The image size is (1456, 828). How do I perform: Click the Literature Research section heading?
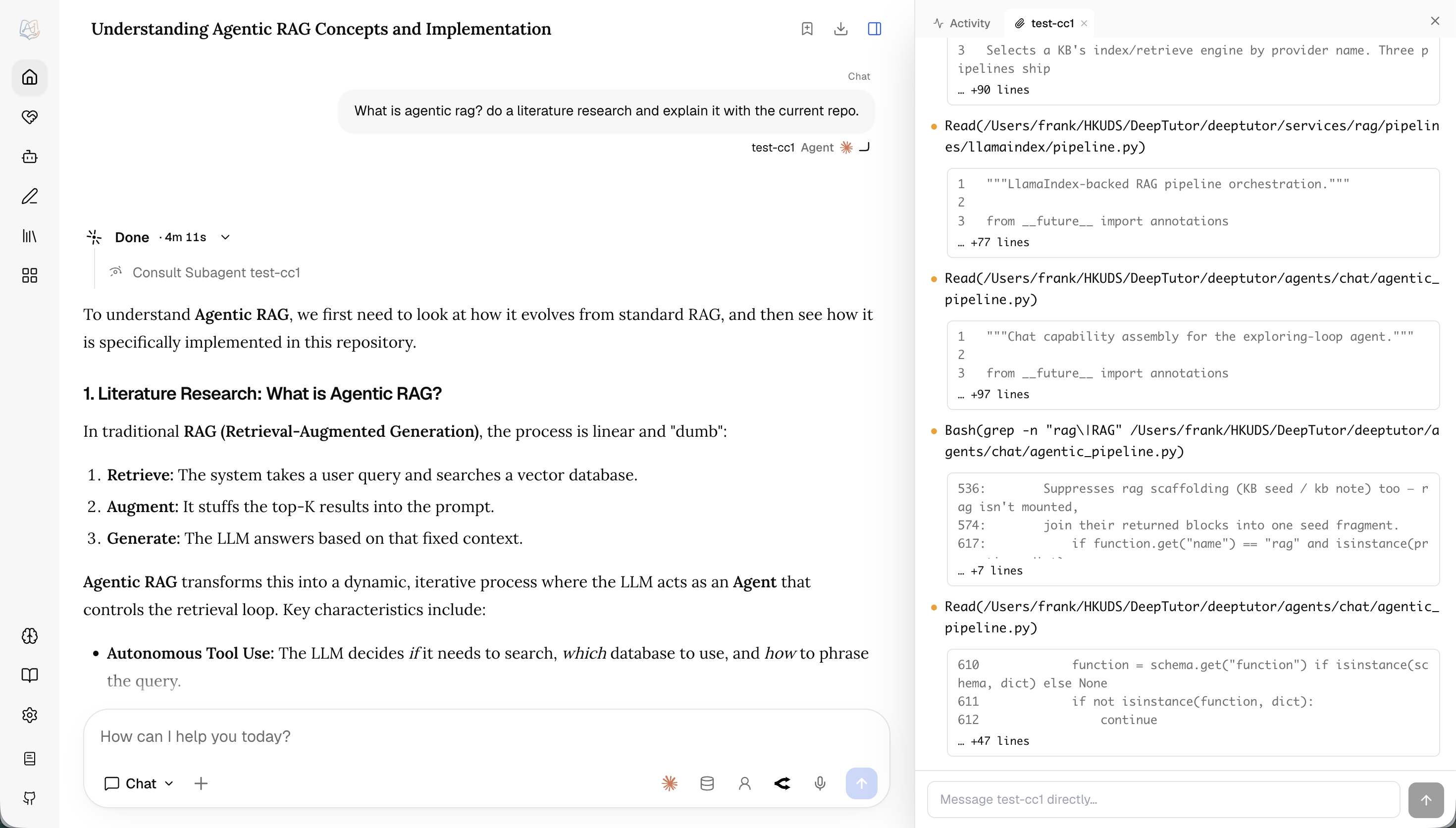(262, 394)
